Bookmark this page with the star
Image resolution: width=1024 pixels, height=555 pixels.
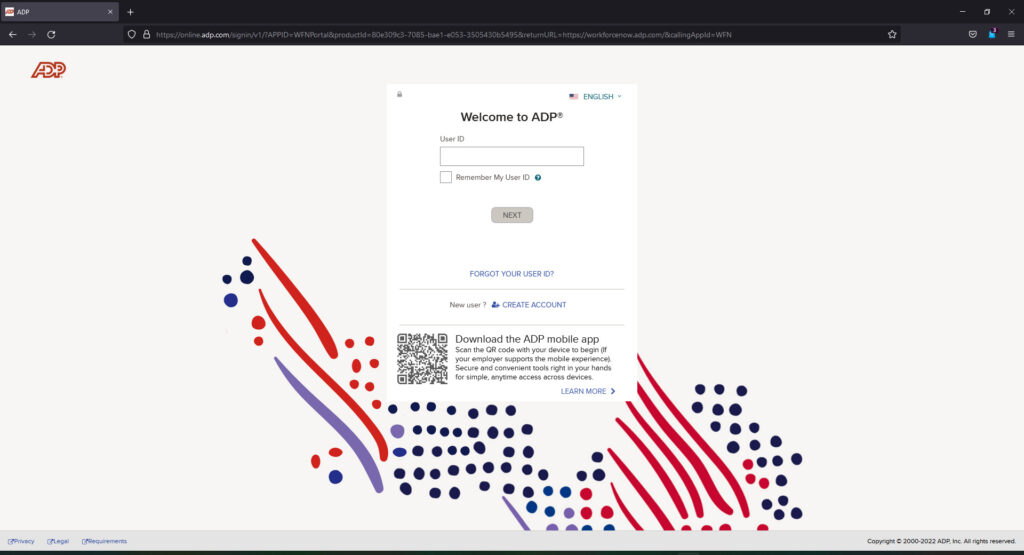tap(892, 35)
